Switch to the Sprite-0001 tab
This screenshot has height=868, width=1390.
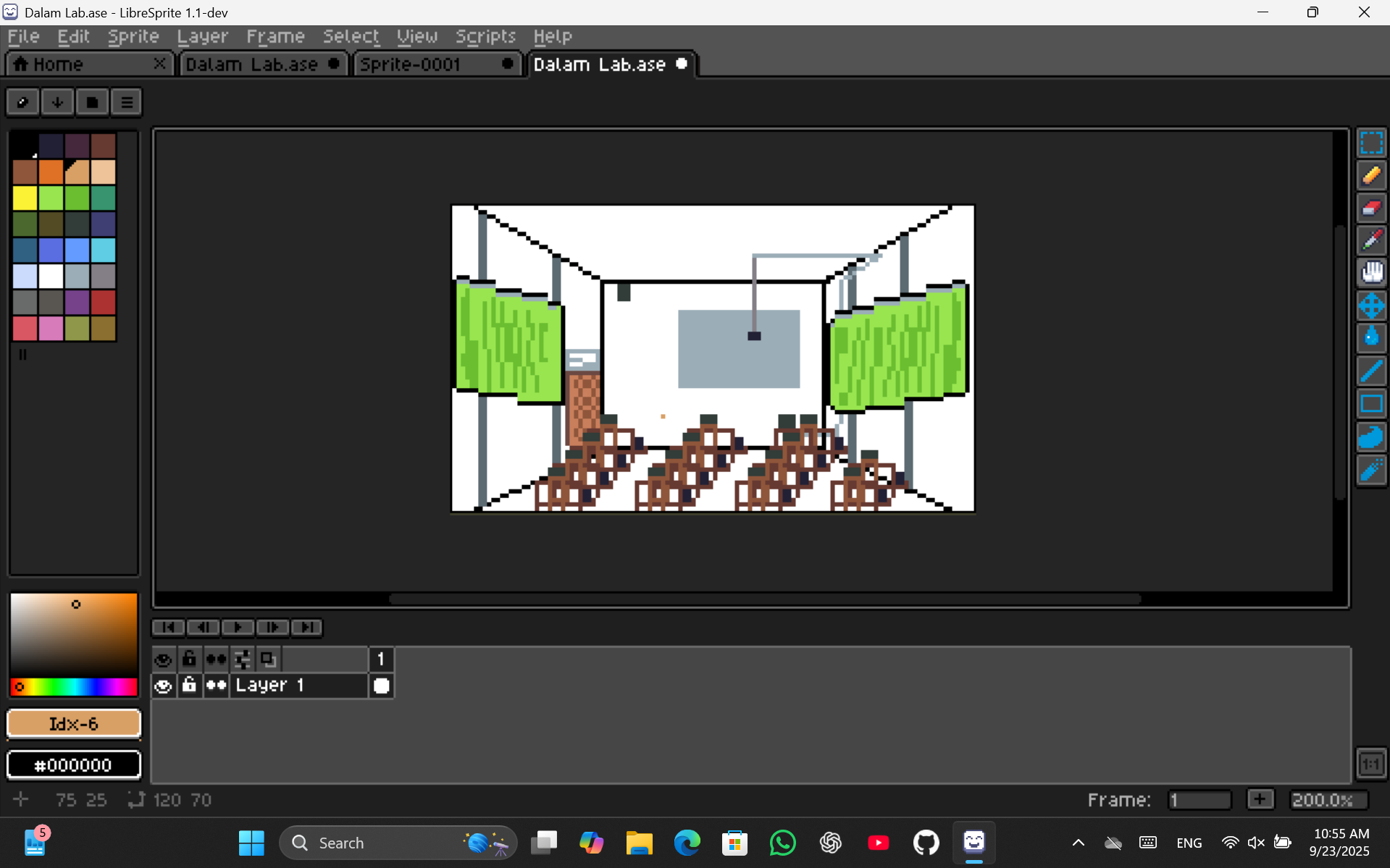(411, 64)
